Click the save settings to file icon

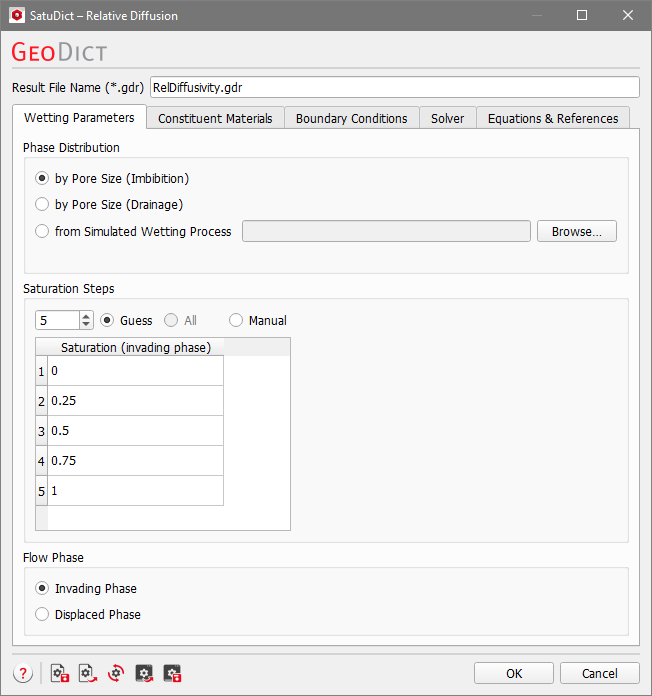click(59, 673)
